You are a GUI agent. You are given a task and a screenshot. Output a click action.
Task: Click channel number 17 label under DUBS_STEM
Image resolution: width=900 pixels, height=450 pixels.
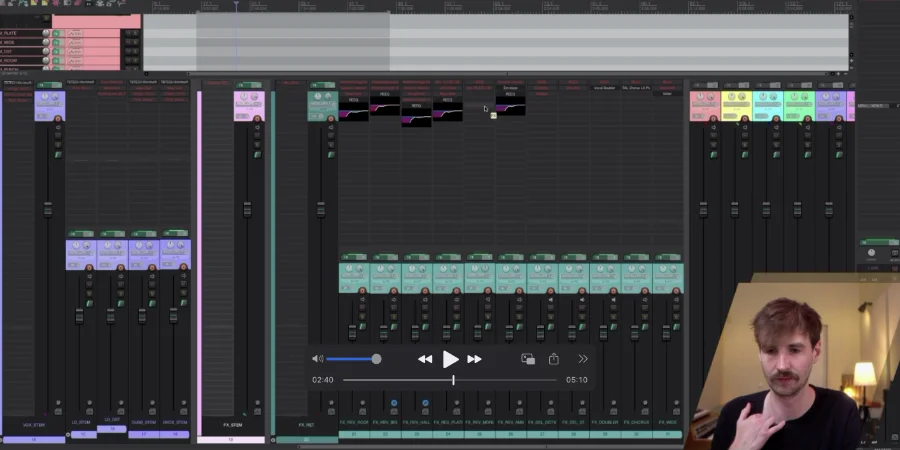pyautogui.click(x=143, y=435)
